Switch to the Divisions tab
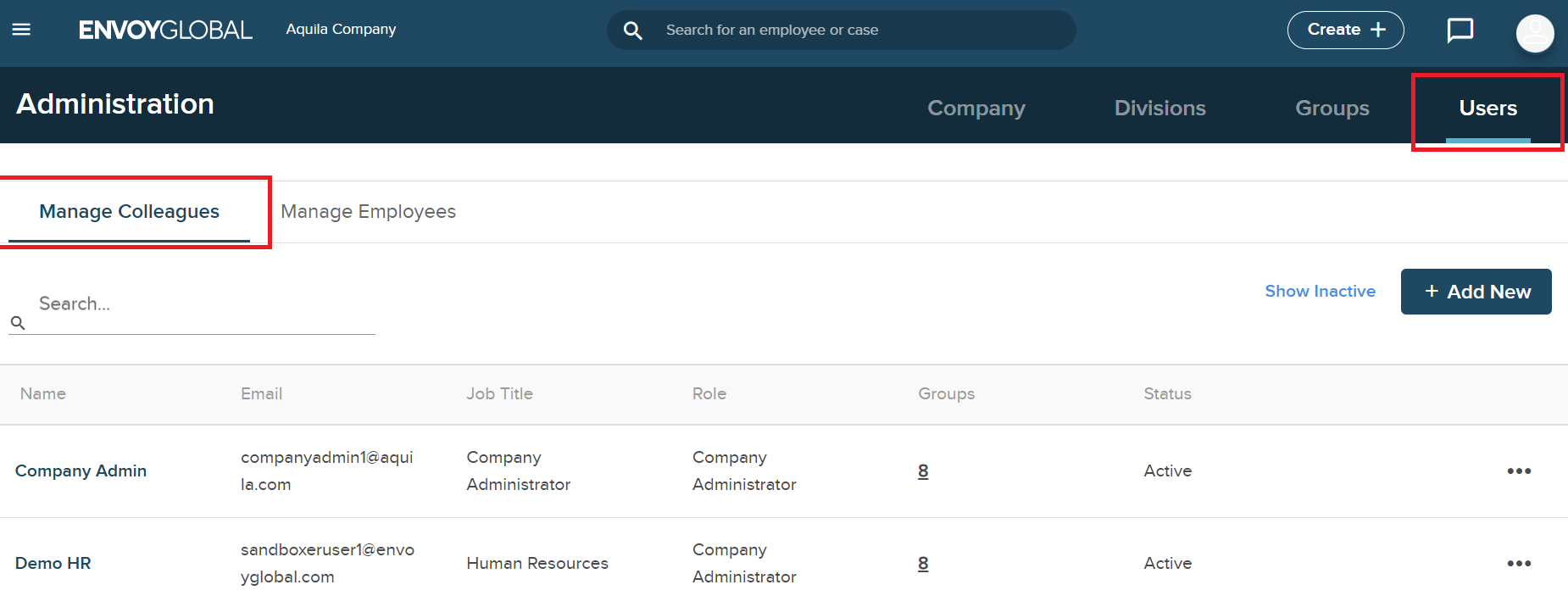This screenshot has width=1568, height=607. click(1159, 109)
